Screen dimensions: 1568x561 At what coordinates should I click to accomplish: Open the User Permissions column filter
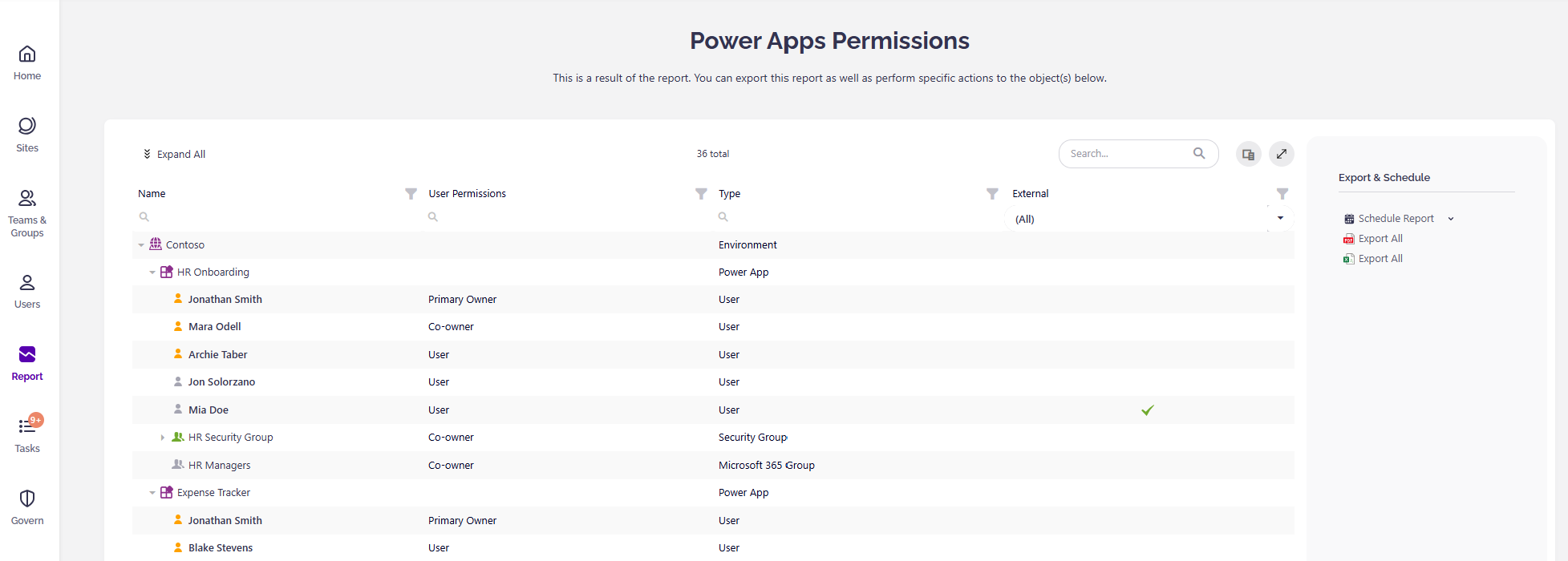point(701,194)
